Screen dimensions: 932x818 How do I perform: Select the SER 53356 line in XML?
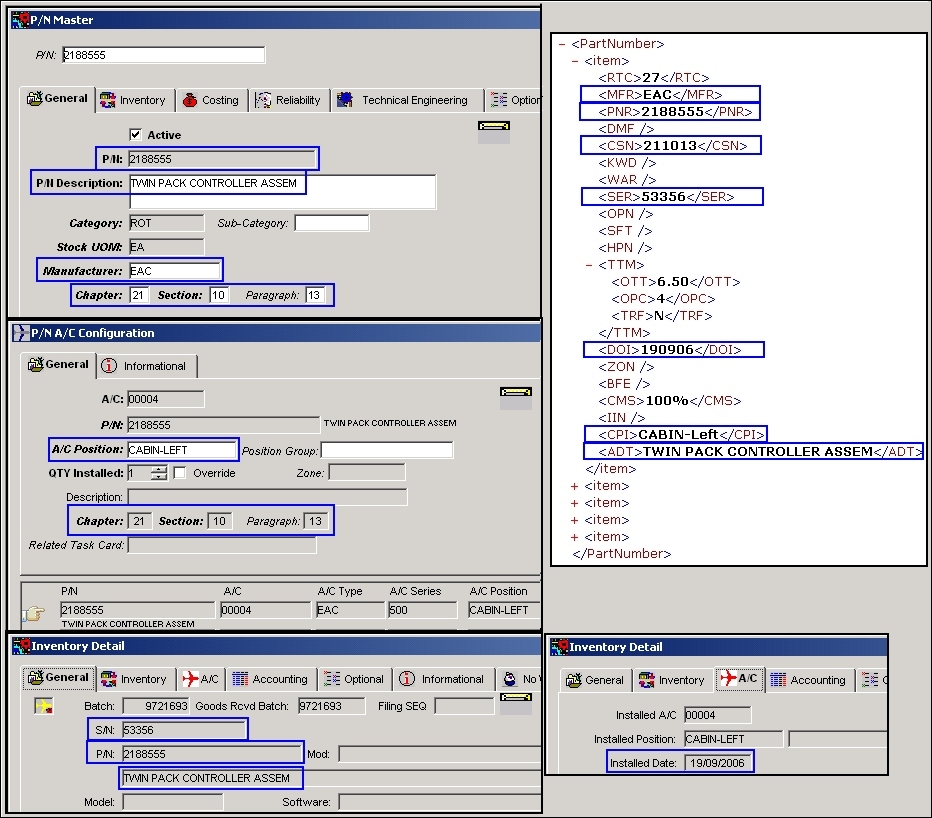click(666, 197)
